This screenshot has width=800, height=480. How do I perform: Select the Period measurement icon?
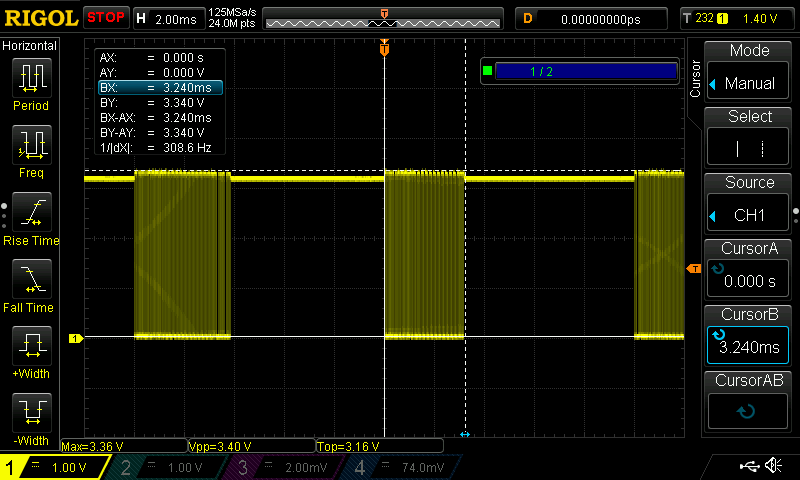point(32,78)
